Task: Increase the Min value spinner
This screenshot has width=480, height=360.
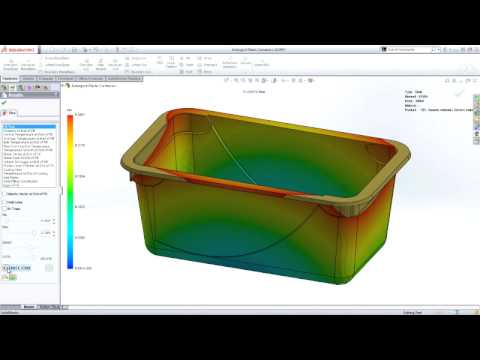Action: click(x=54, y=219)
